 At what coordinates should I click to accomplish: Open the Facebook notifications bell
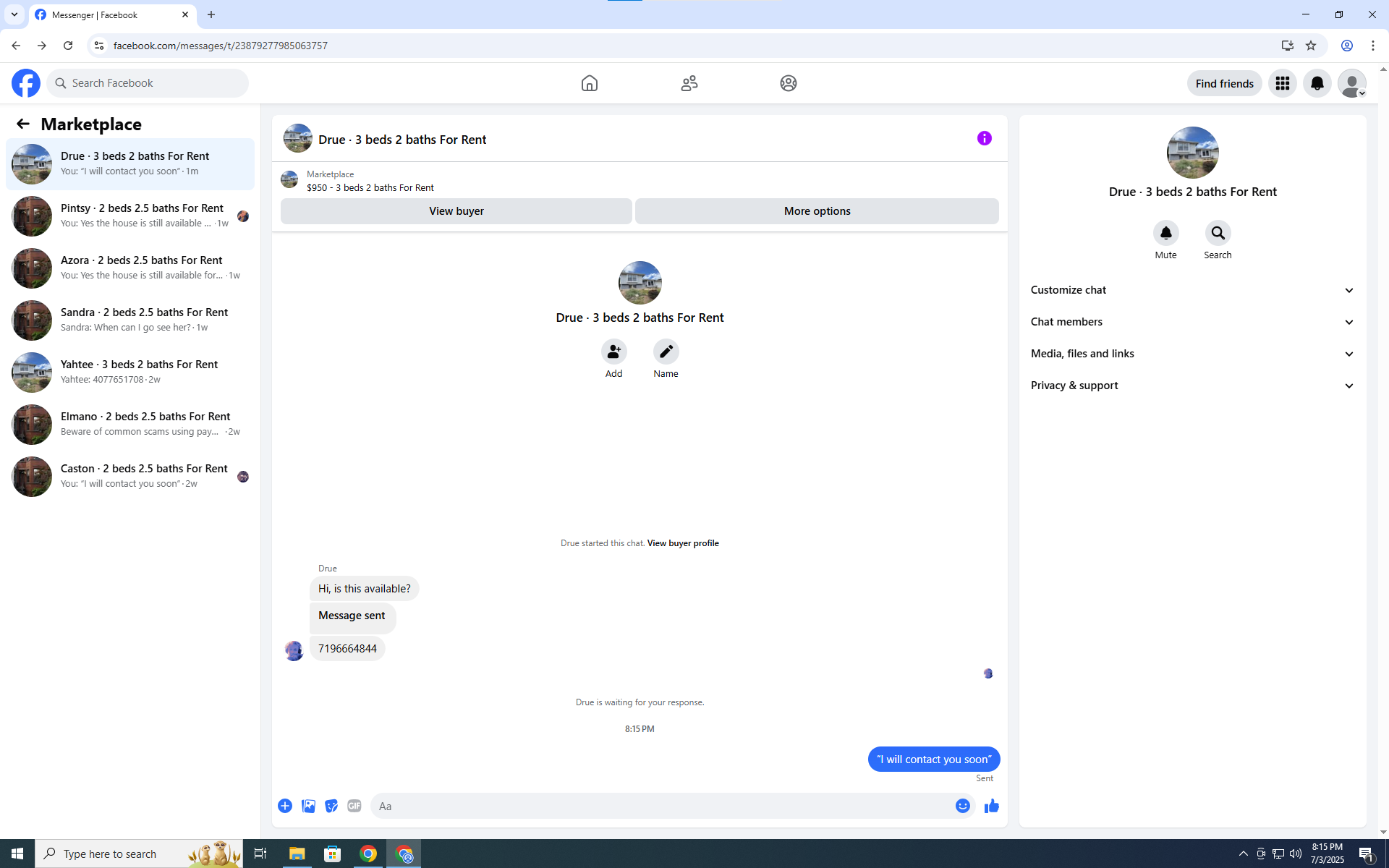1317,83
